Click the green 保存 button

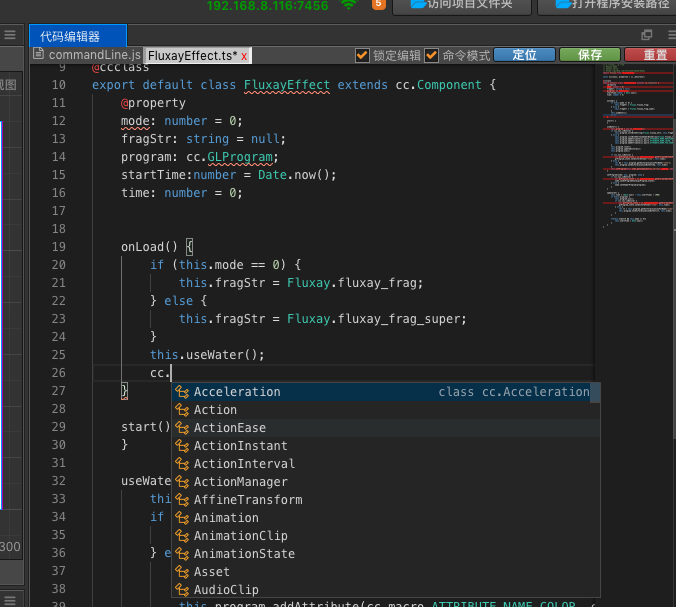tap(590, 55)
